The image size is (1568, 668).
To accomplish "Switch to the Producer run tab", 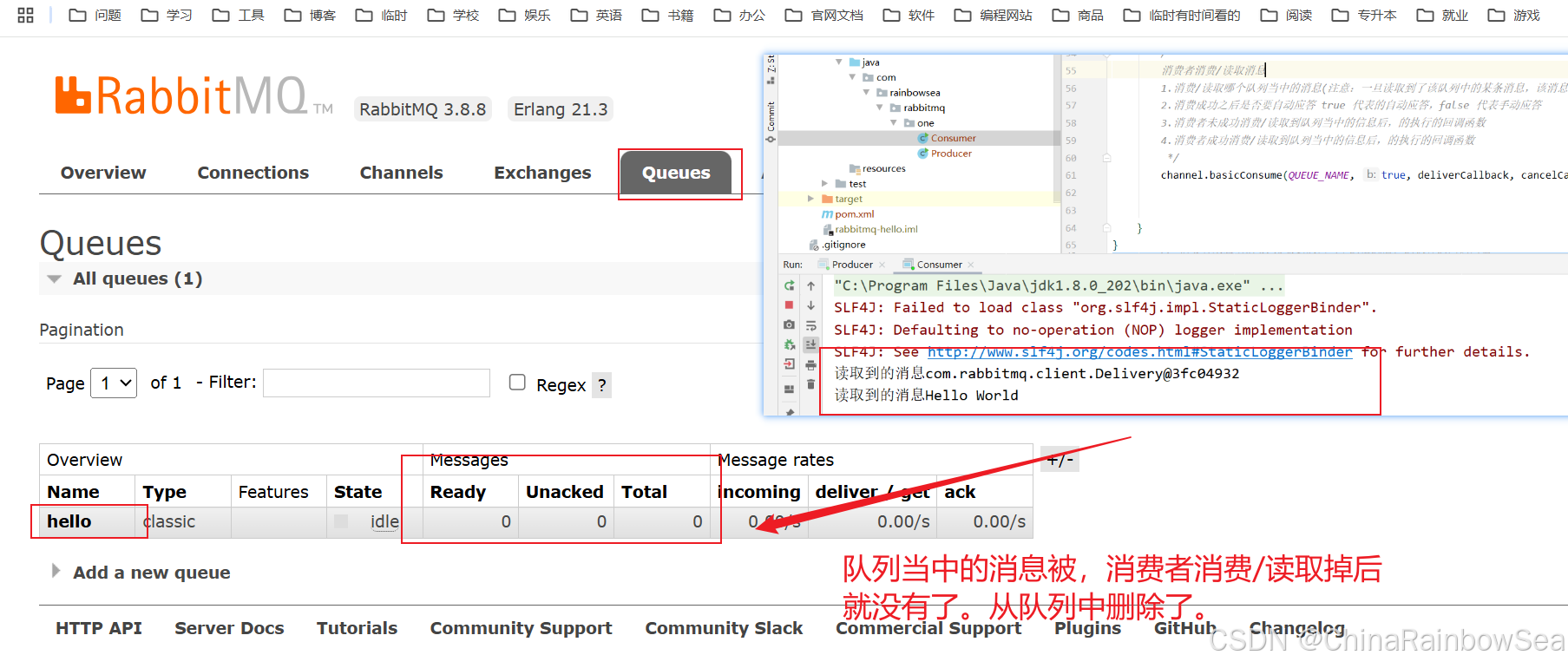I will 852,265.
